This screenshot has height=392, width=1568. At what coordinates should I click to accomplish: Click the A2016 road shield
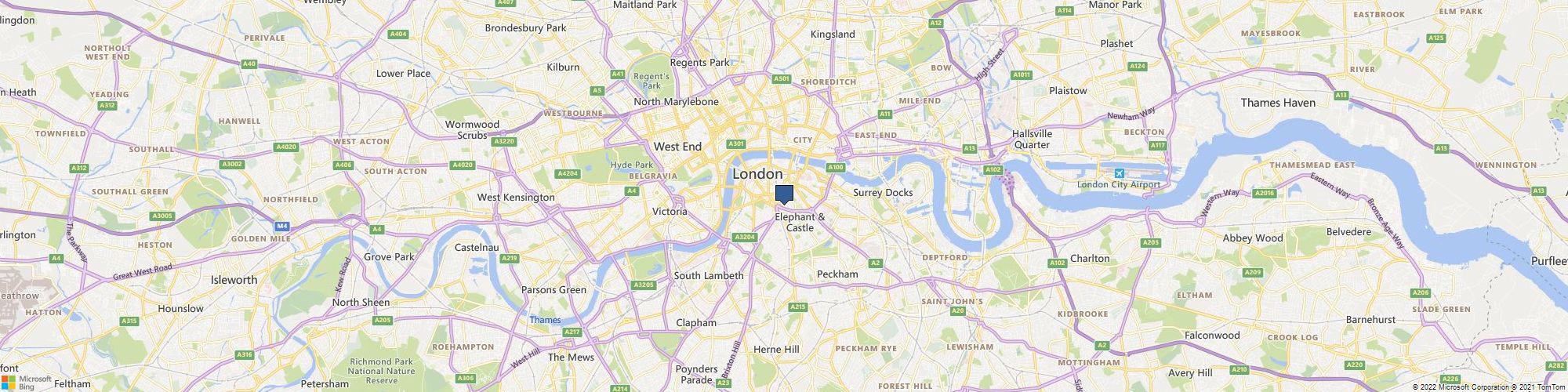click(1265, 193)
